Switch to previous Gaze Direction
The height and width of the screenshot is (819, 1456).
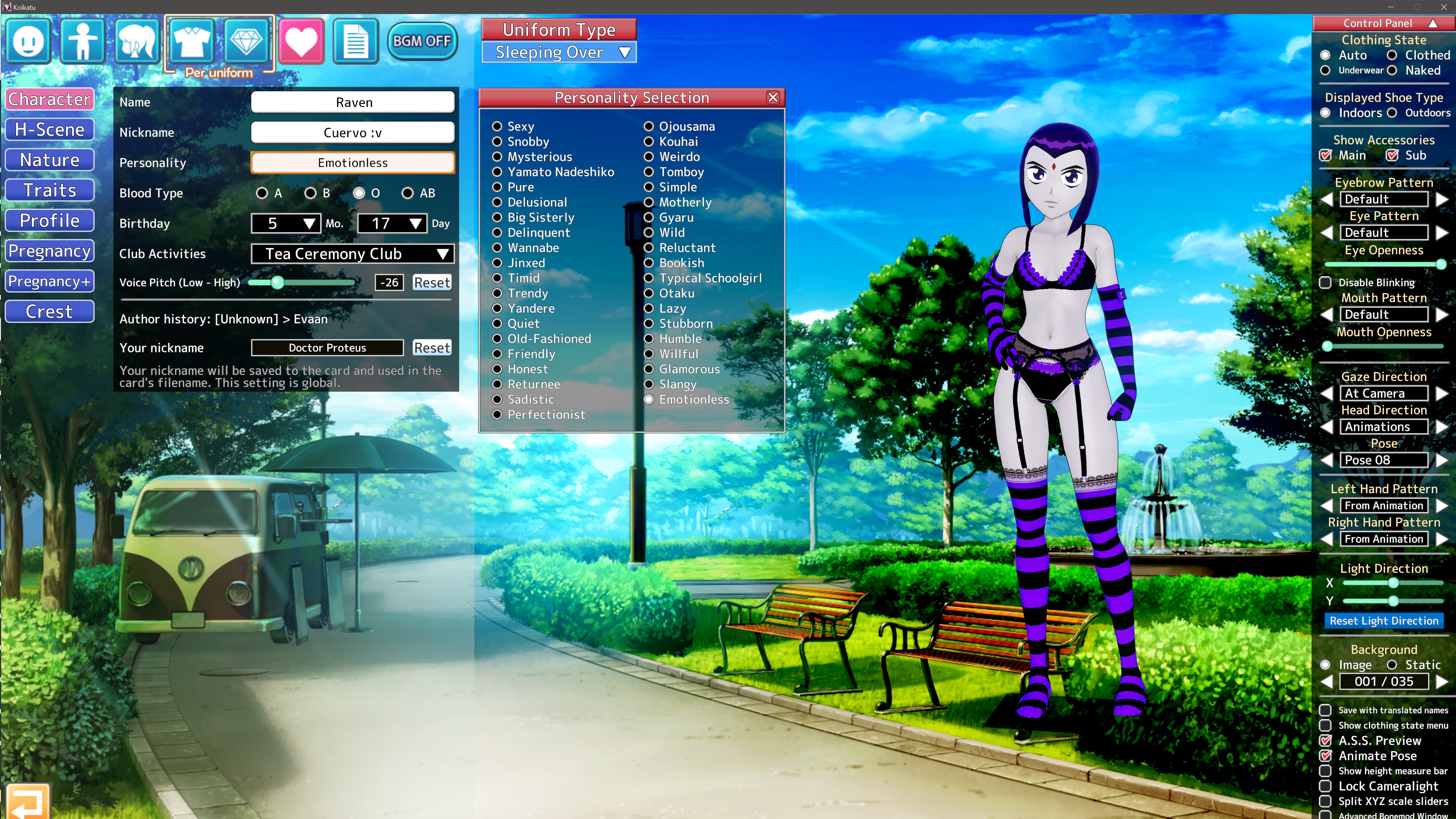[1327, 394]
